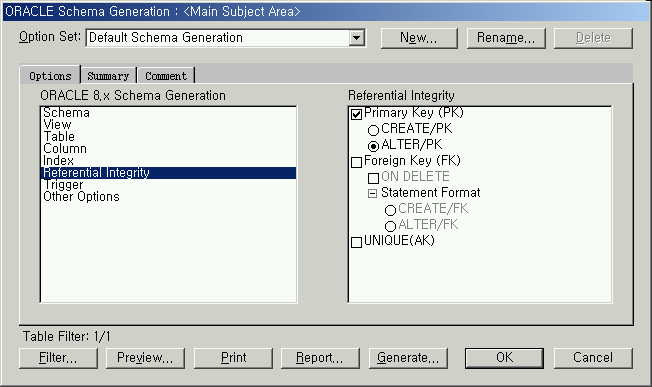Image resolution: width=652 pixels, height=387 pixels.
Task: Switch to the Comment tab
Action: (166, 76)
